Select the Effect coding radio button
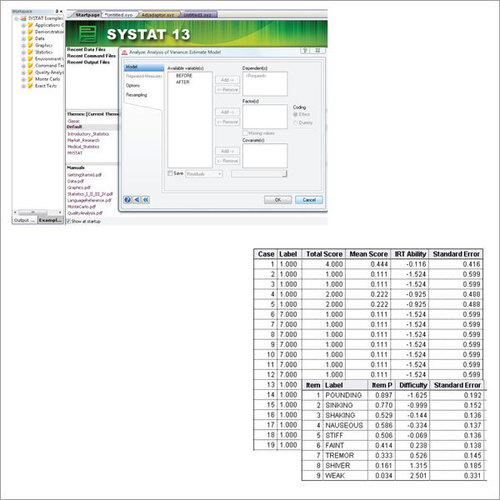 click(295, 114)
